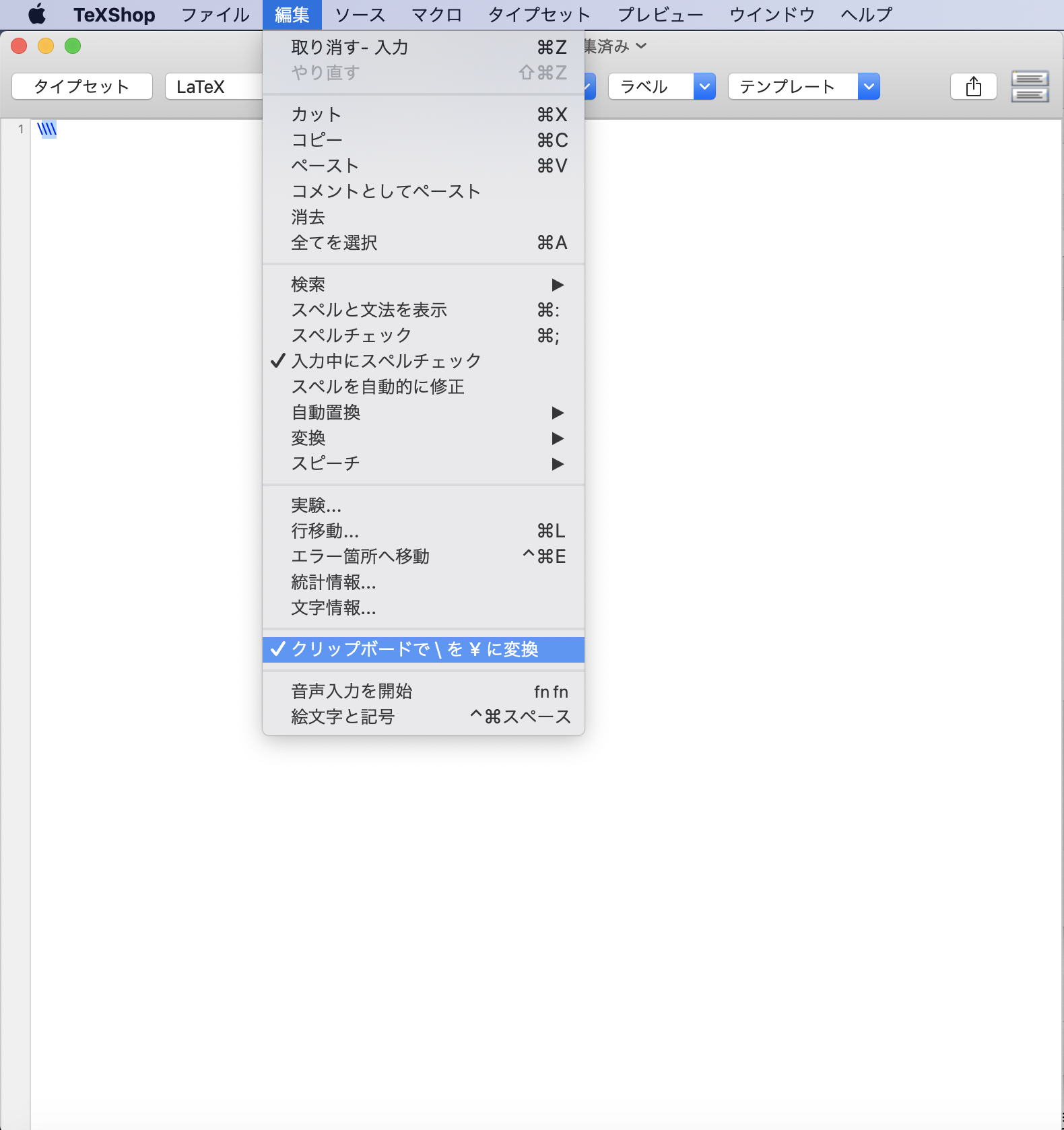Toggle 入力中にスペルチェック option
1064x1130 pixels.
click(424, 361)
